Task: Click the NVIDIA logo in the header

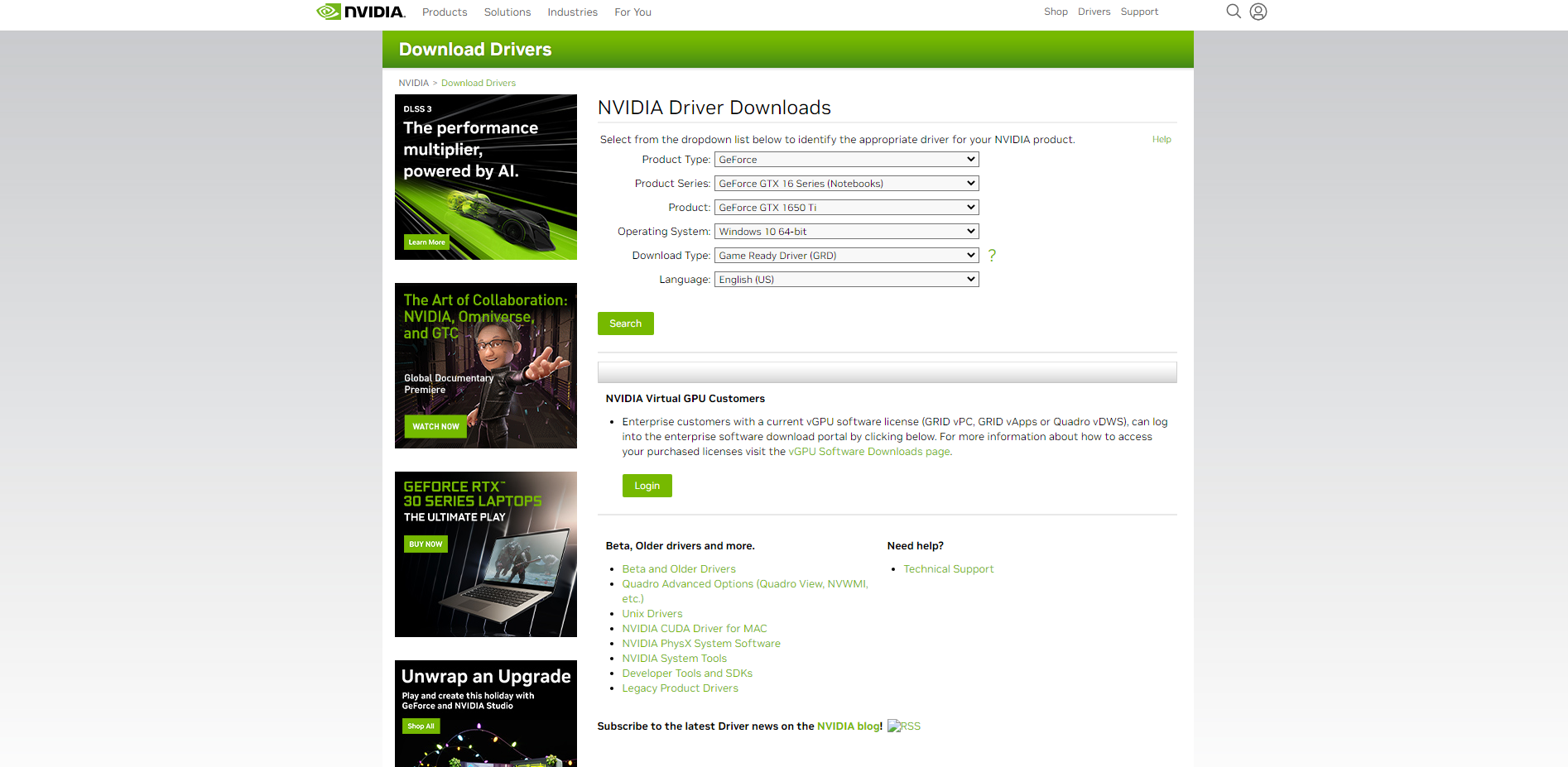Action: pyautogui.click(x=361, y=12)
